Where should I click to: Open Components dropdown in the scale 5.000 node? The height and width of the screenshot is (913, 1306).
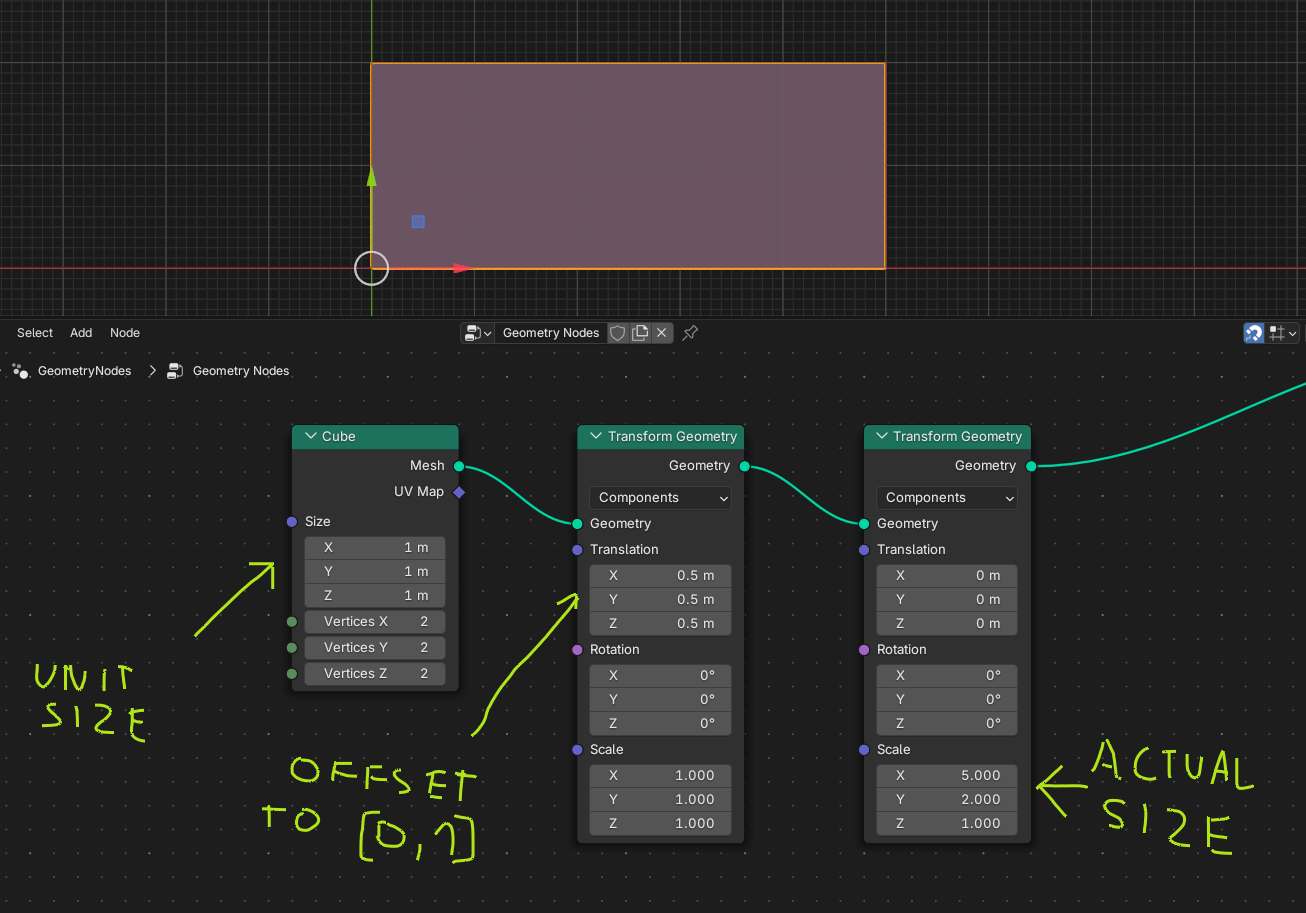[947, 497]
